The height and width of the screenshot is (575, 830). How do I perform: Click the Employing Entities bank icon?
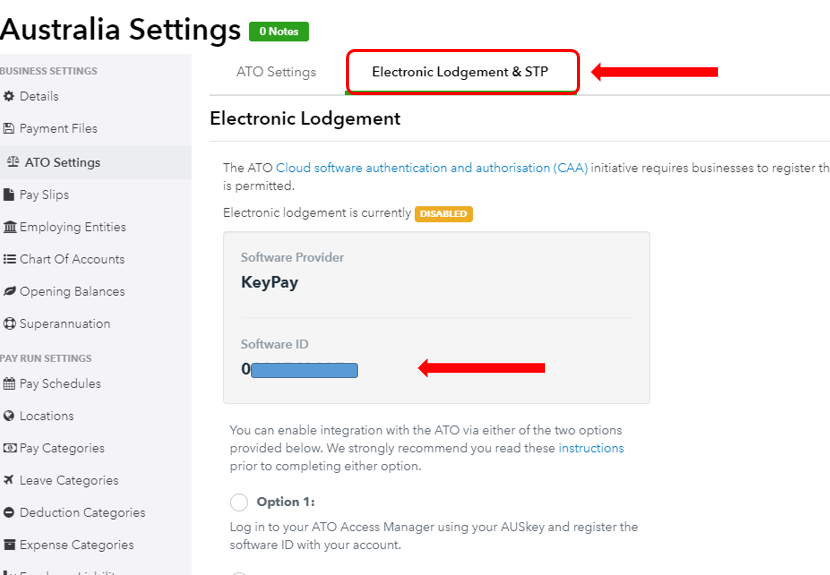click(10, 227)
